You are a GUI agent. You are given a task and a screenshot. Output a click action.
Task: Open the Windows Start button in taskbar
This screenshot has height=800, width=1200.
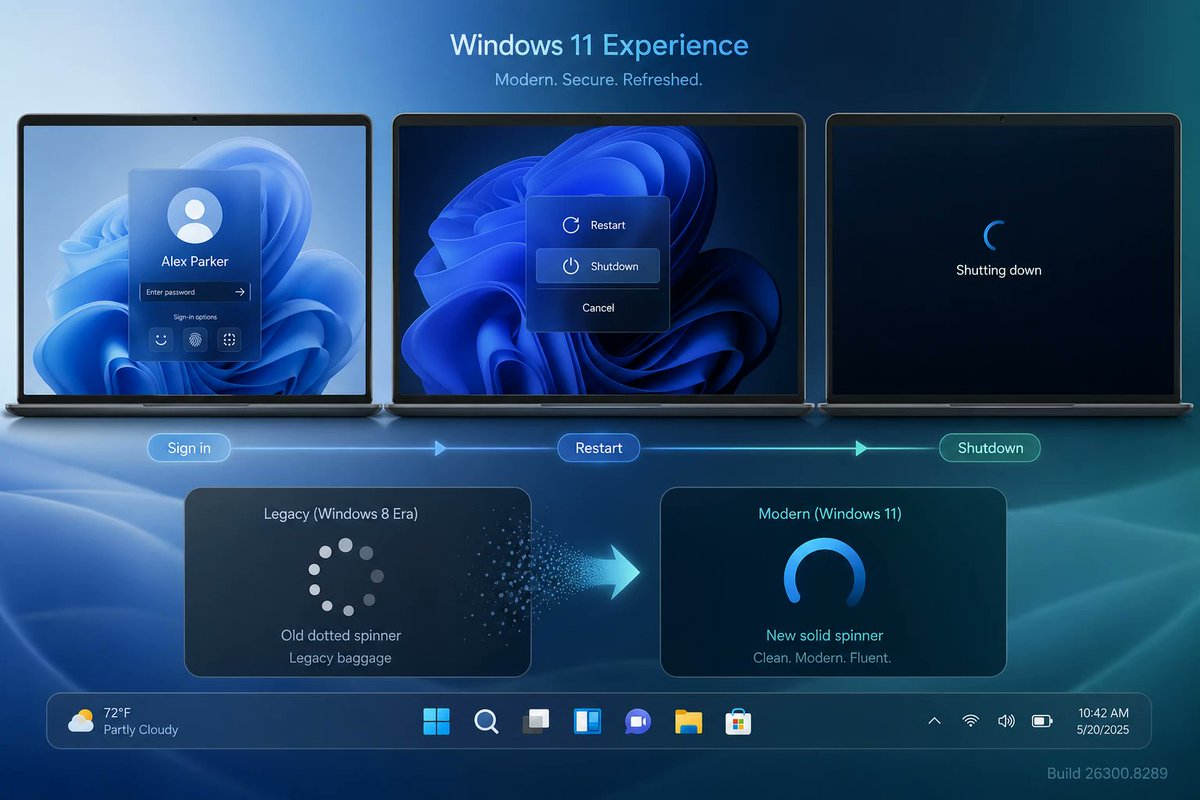pyautogui.click(x=436, y=721)
